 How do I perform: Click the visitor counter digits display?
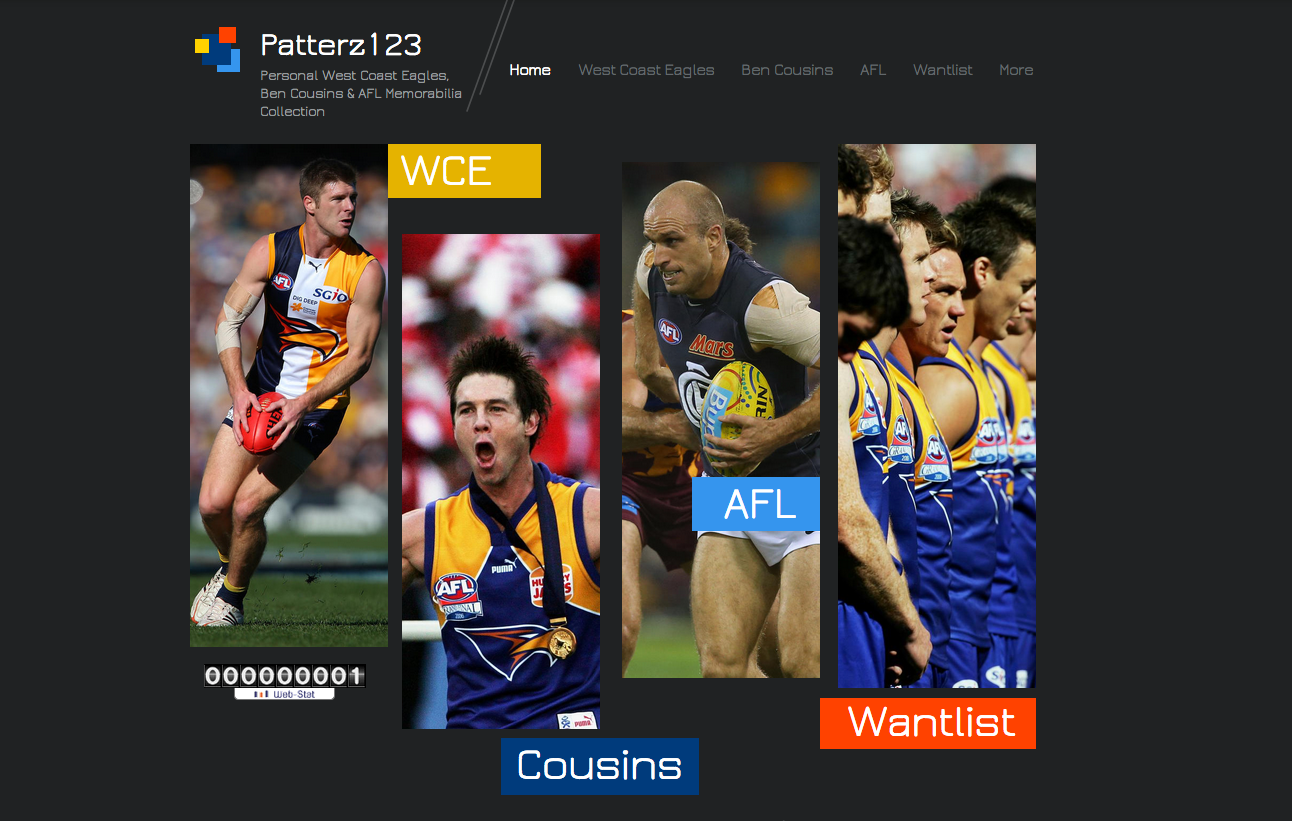pyautogui.click(x=283, y=676)
